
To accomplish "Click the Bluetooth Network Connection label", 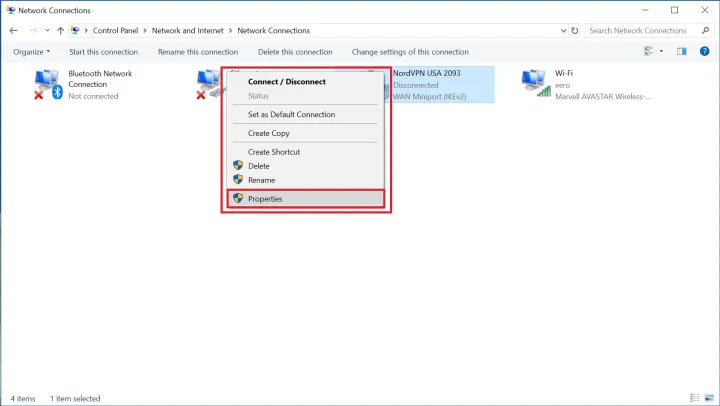I will coord(100,79).
